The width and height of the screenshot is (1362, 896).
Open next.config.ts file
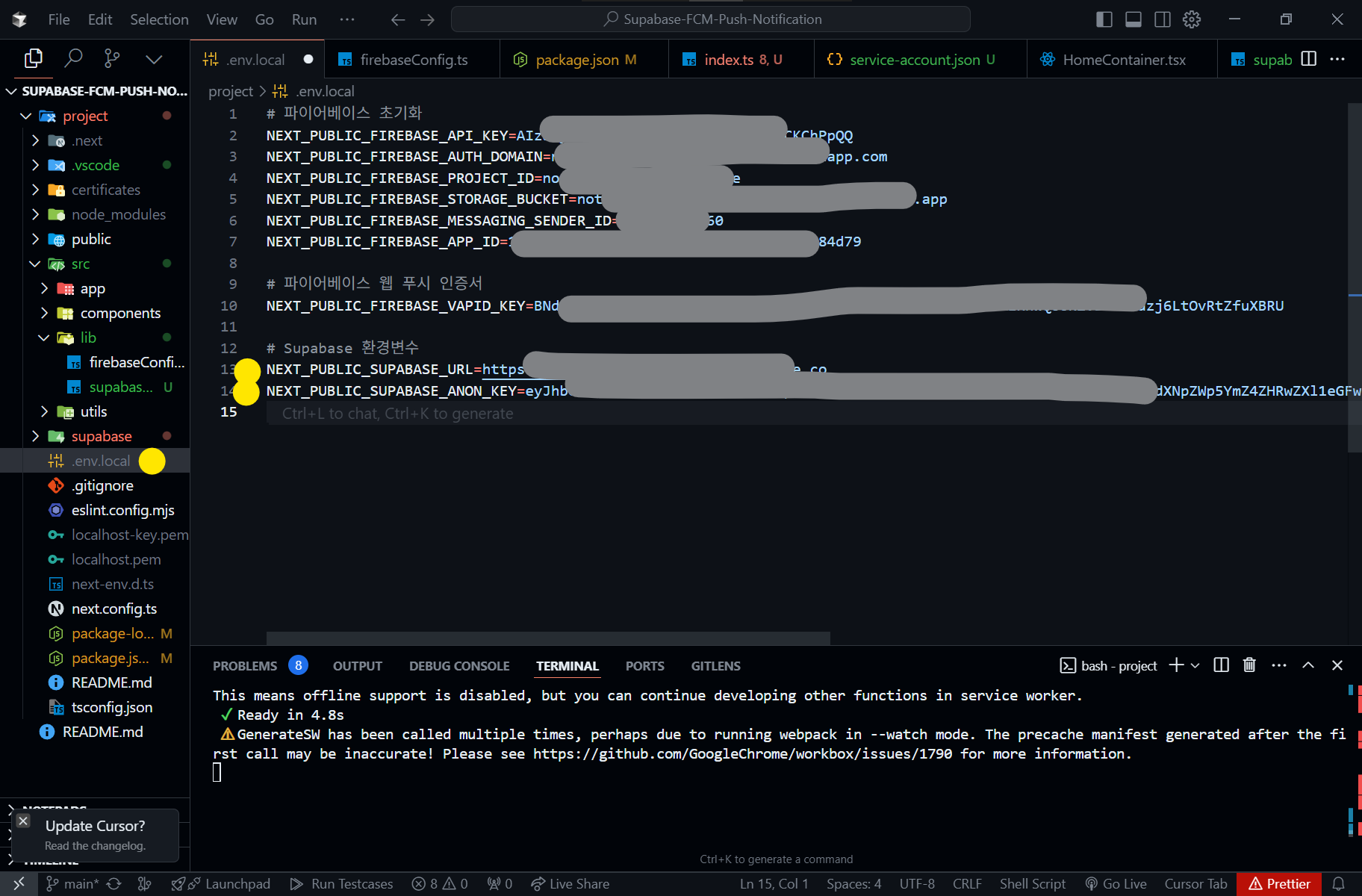[x=95, y=609]
